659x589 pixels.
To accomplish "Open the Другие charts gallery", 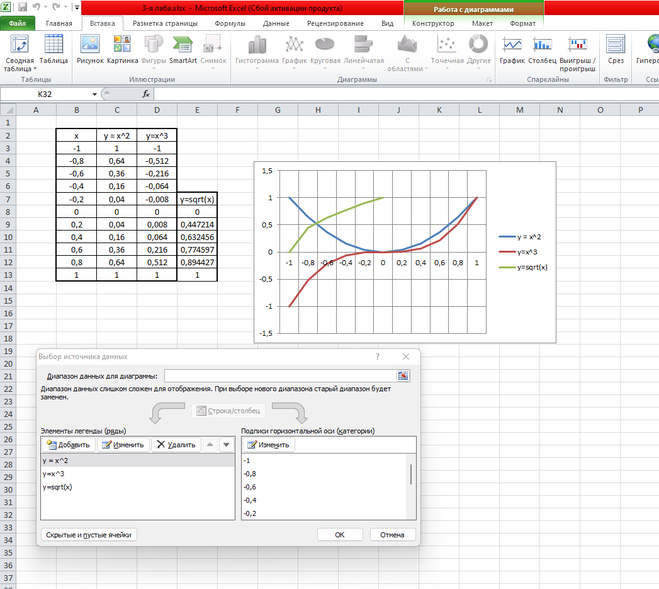I will click(478, 51).
